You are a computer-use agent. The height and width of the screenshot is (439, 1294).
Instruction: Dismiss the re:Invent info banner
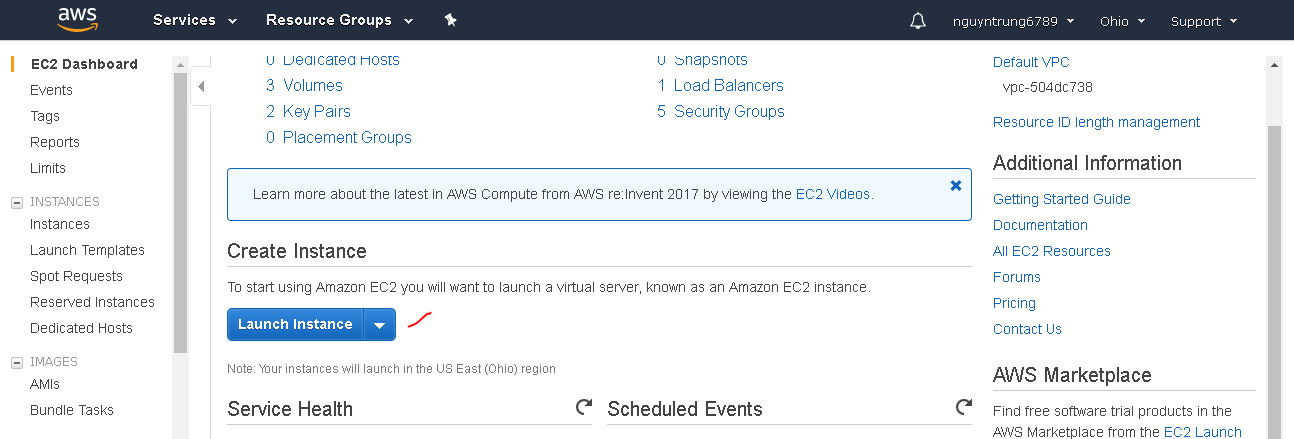click(956, 186)
